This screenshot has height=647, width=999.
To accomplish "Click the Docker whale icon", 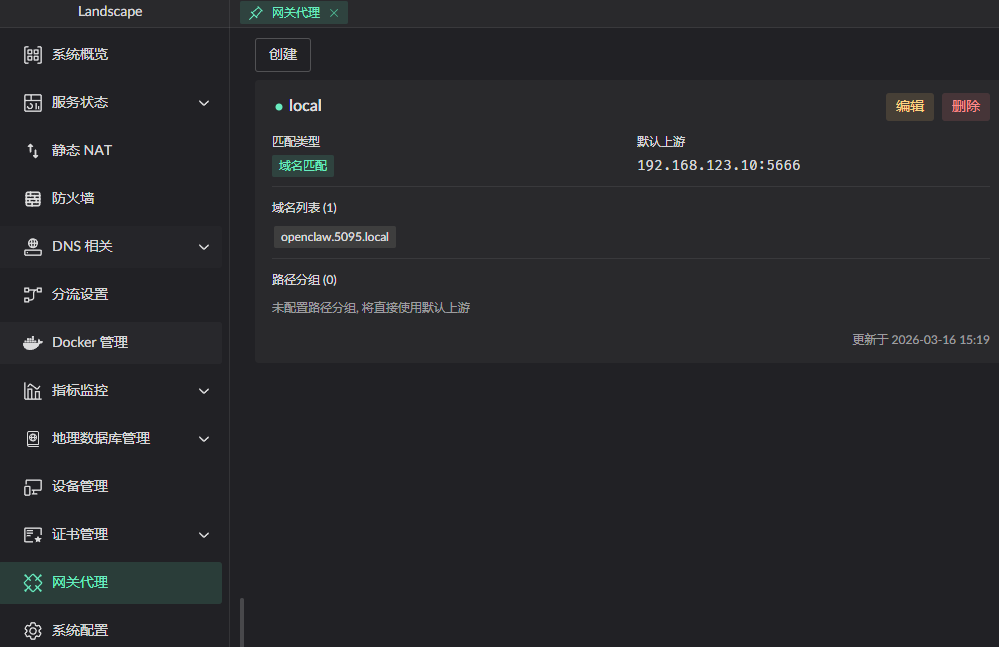I will tap(34, 343).
